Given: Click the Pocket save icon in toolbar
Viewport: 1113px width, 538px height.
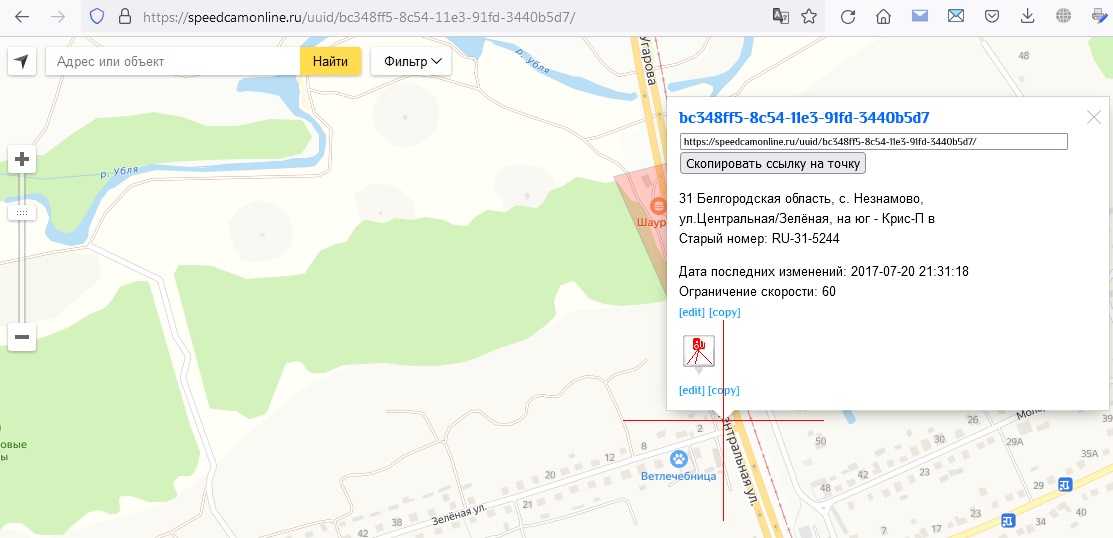Looking at the screenshot, I should click(x=991, y=17).
